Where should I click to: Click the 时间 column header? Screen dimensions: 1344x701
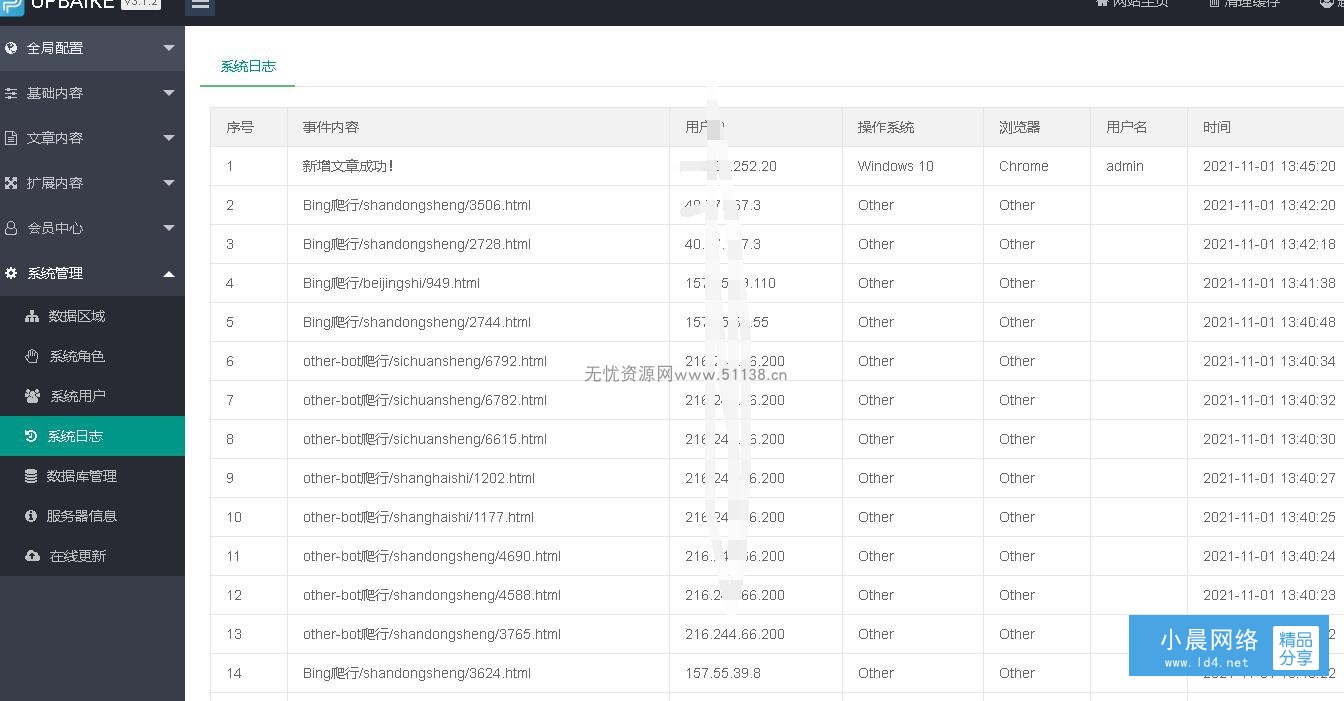(1217, 127)
